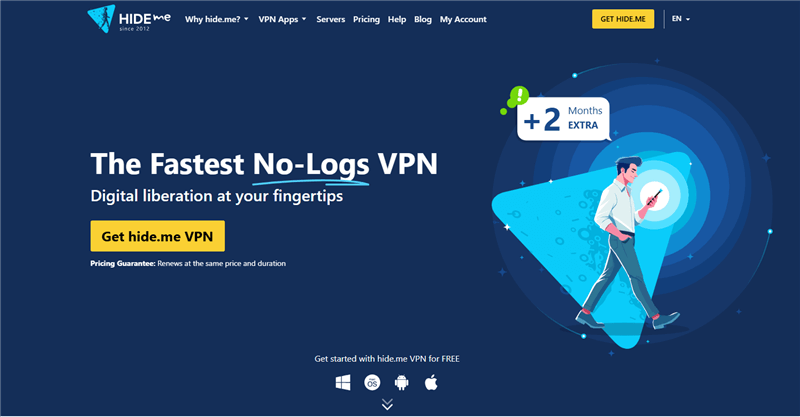Open the Help section
Screen dimensions: 800x417
coord(396,19)
